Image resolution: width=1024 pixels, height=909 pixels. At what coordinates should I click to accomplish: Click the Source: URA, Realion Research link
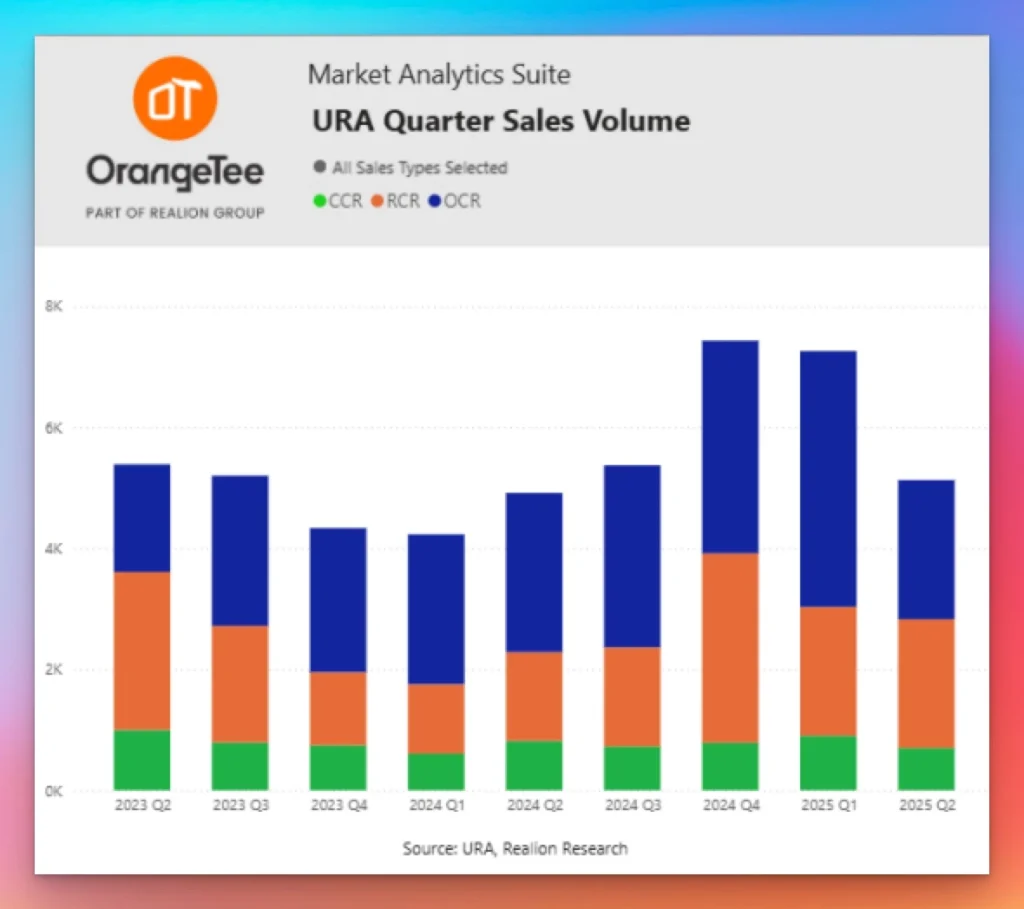point(514,848)
